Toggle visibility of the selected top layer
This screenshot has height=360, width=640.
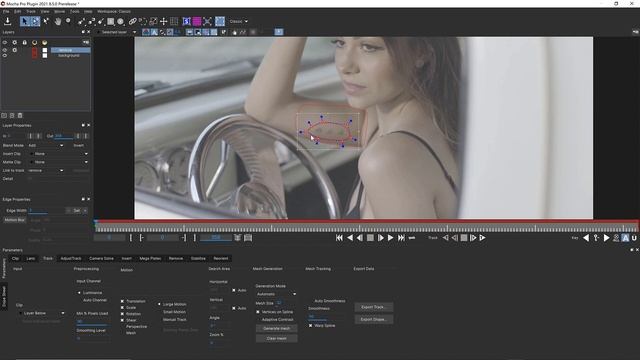[x=5, y=50]
